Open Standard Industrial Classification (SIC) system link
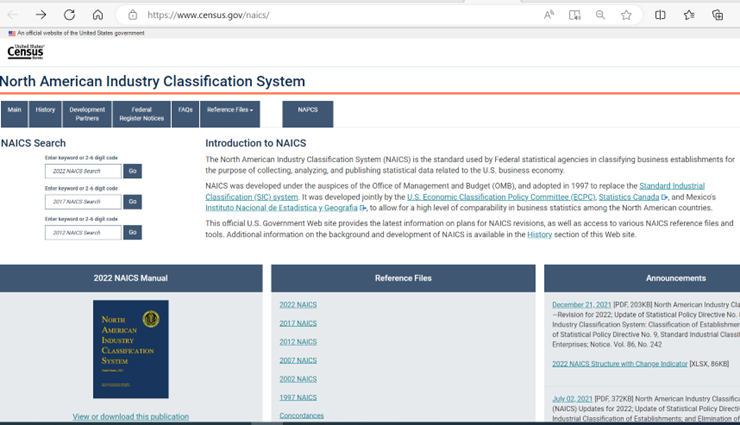 [672, 186]
